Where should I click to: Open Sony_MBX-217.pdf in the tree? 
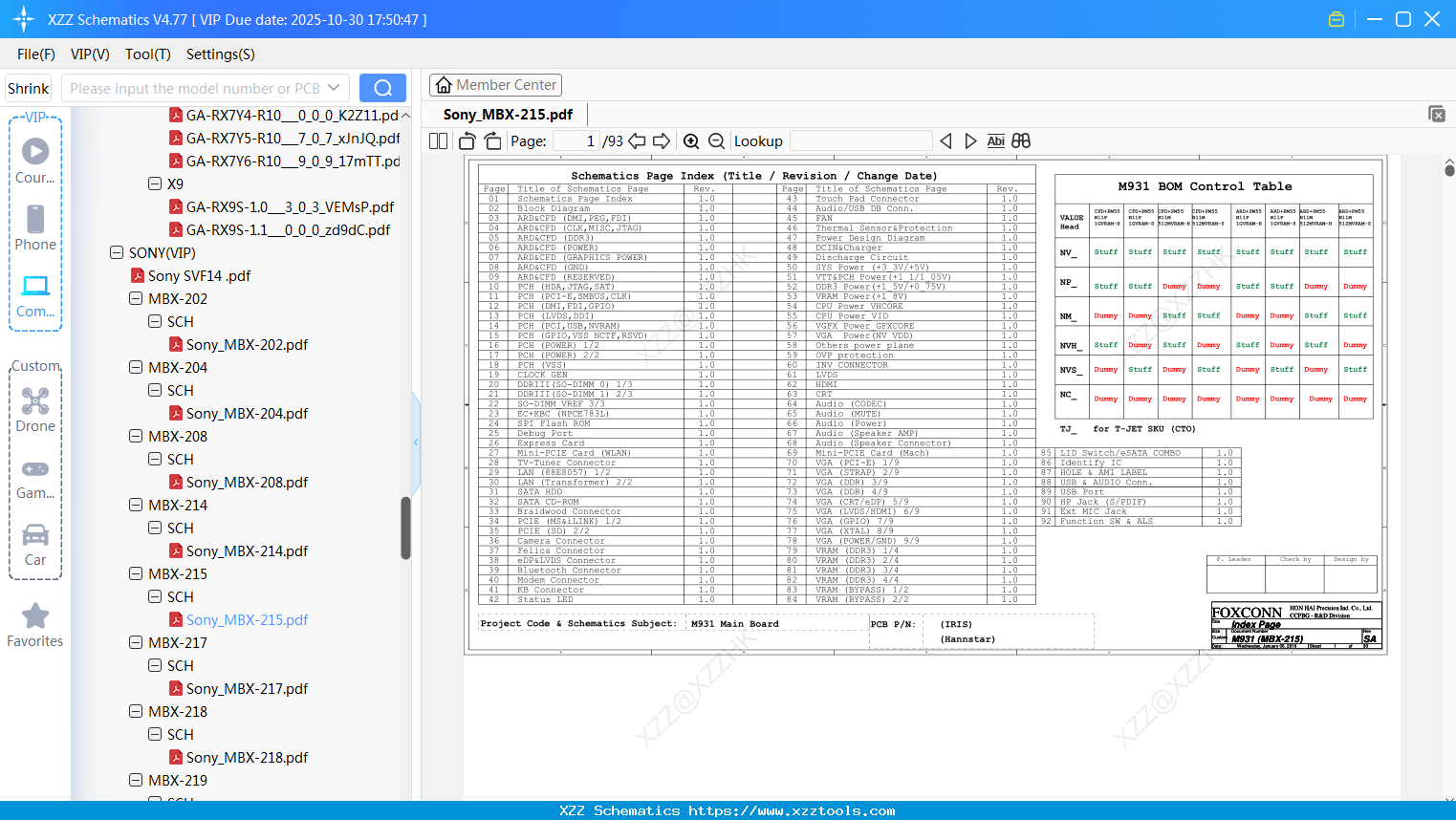[247, 688]
